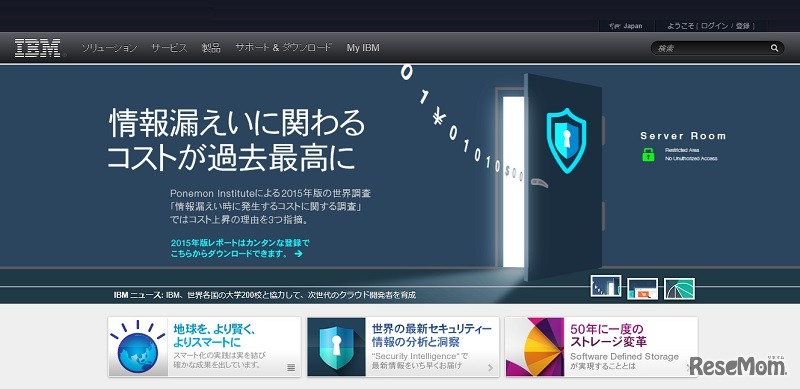Image resolution: width=800 pixels, height=389 pixels.
Task: Click the Server Room label
Action: coord(683,136)
